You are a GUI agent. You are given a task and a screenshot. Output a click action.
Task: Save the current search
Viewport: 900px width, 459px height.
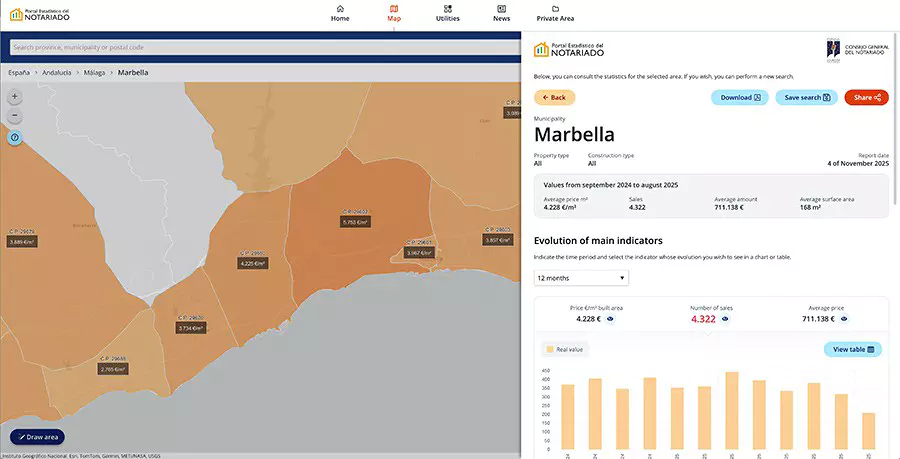tap(806, 97)
